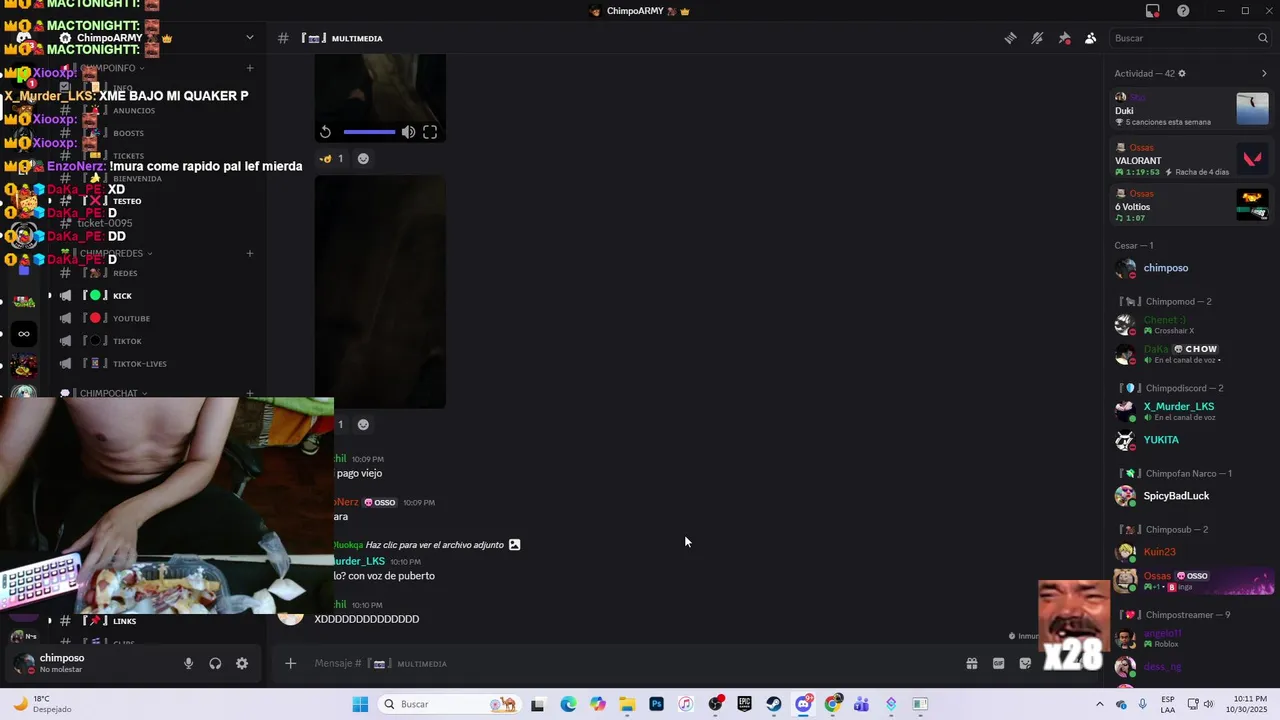Open Photoshop from the taskbar
Screen dimensions: 1280x720
pos(656,704)
